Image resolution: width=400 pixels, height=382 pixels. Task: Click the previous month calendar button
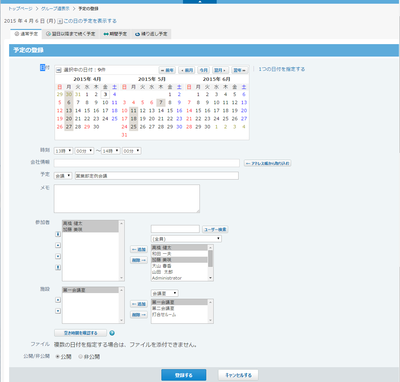(187, 70)
